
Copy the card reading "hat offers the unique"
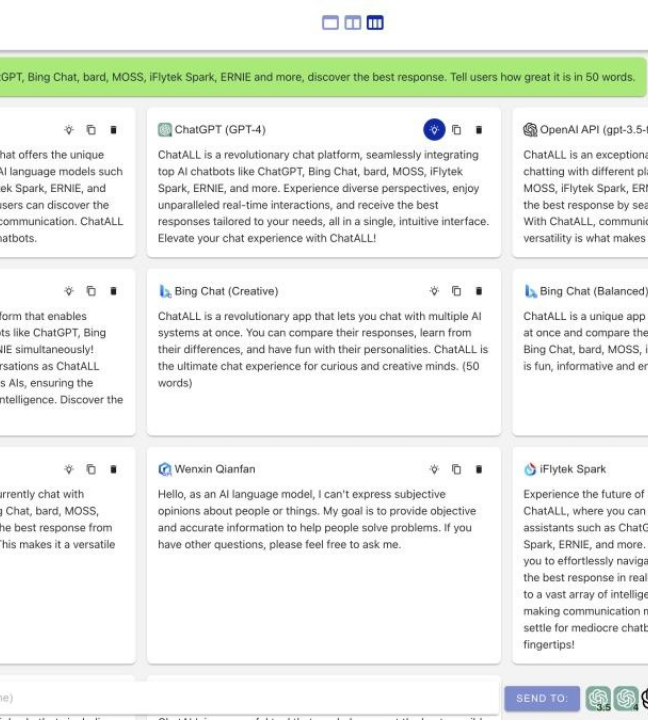point(91,130)
